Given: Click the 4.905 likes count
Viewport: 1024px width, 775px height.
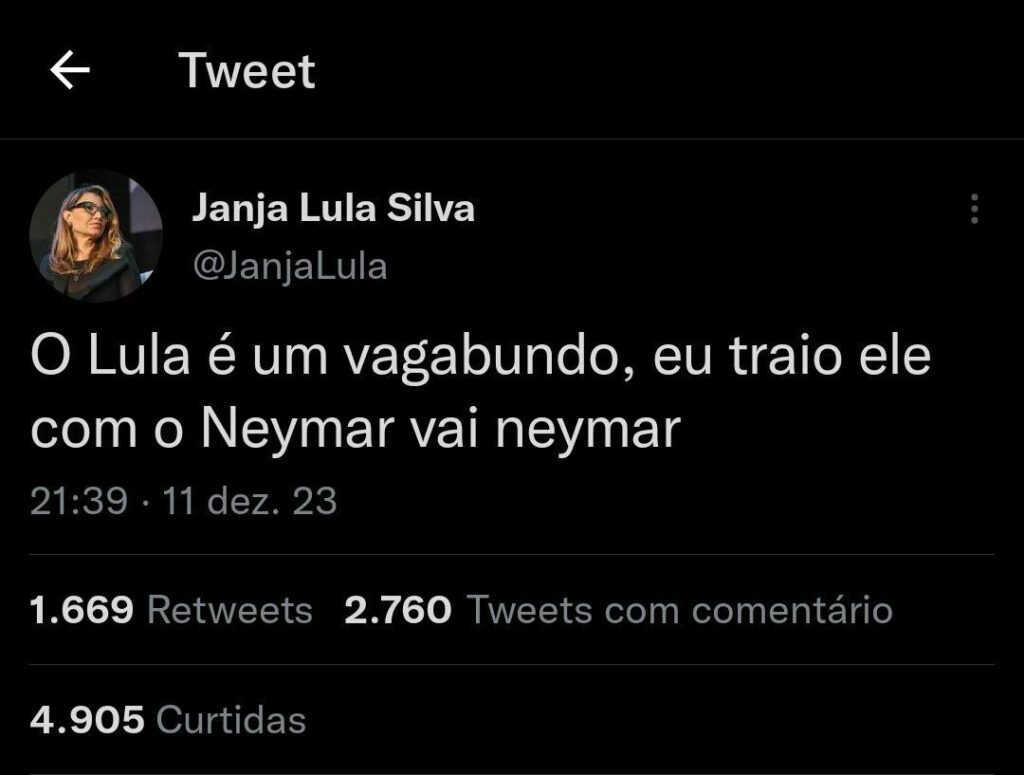Looking at the screenshot, I should click(x=87, y=719).
